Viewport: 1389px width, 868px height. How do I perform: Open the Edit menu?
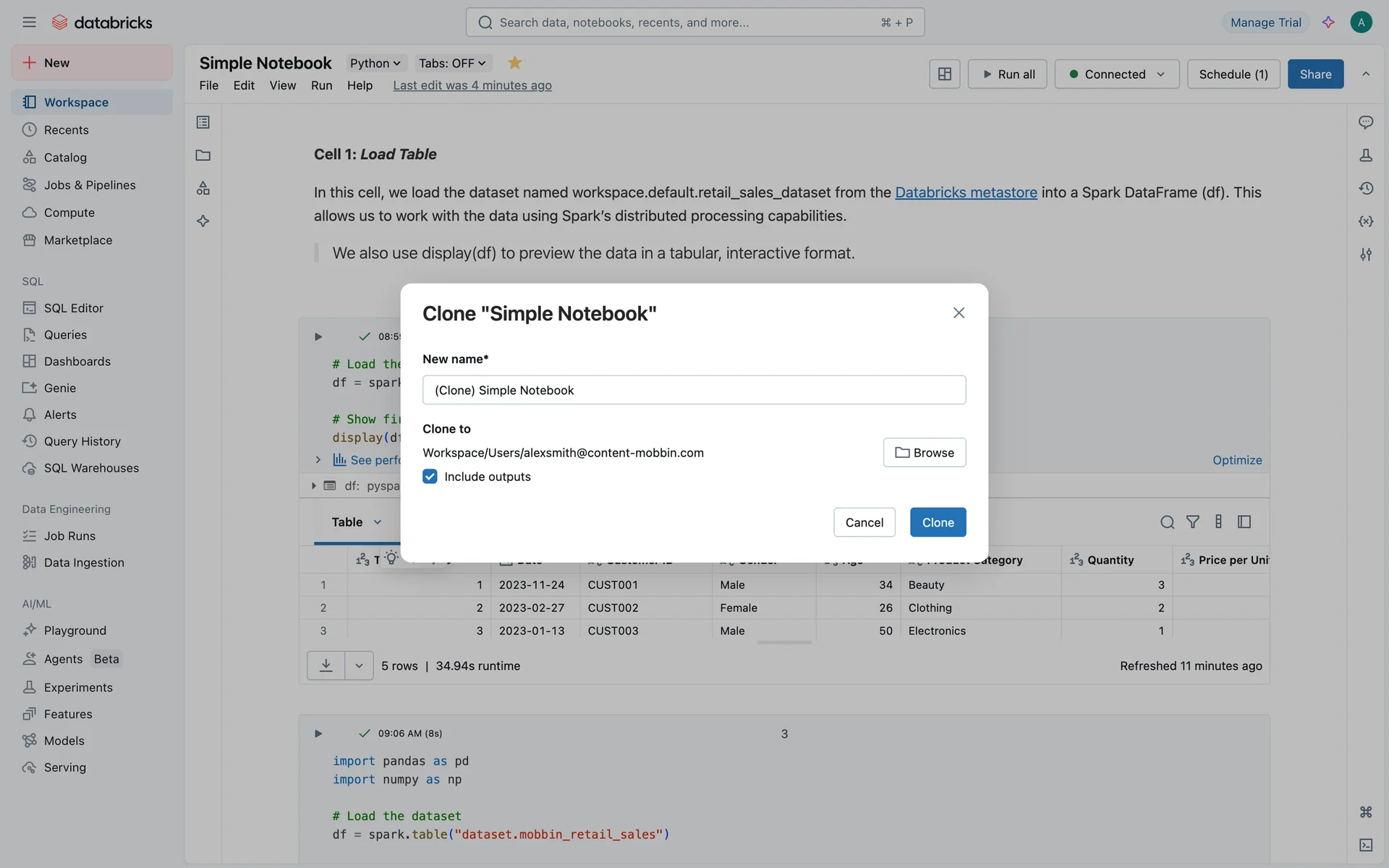(x=244, y=85)
